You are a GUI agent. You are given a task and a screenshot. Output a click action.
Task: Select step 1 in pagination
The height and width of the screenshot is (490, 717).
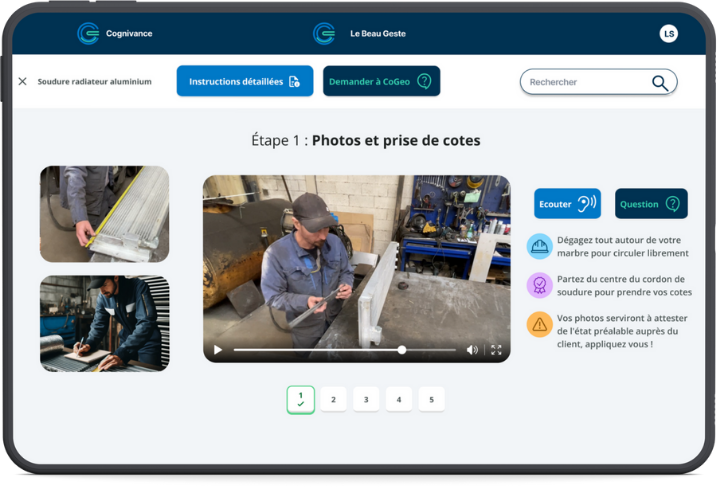[x=300, y=399]
